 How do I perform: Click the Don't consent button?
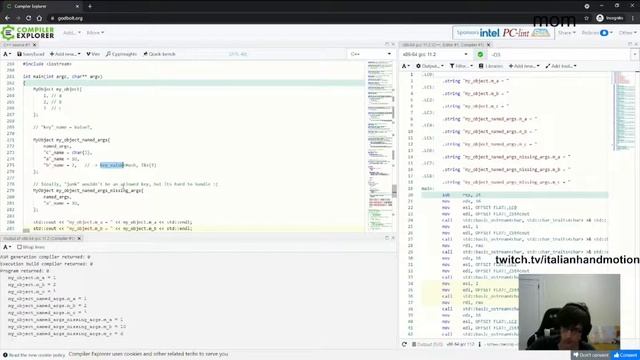tap(591, 355)
